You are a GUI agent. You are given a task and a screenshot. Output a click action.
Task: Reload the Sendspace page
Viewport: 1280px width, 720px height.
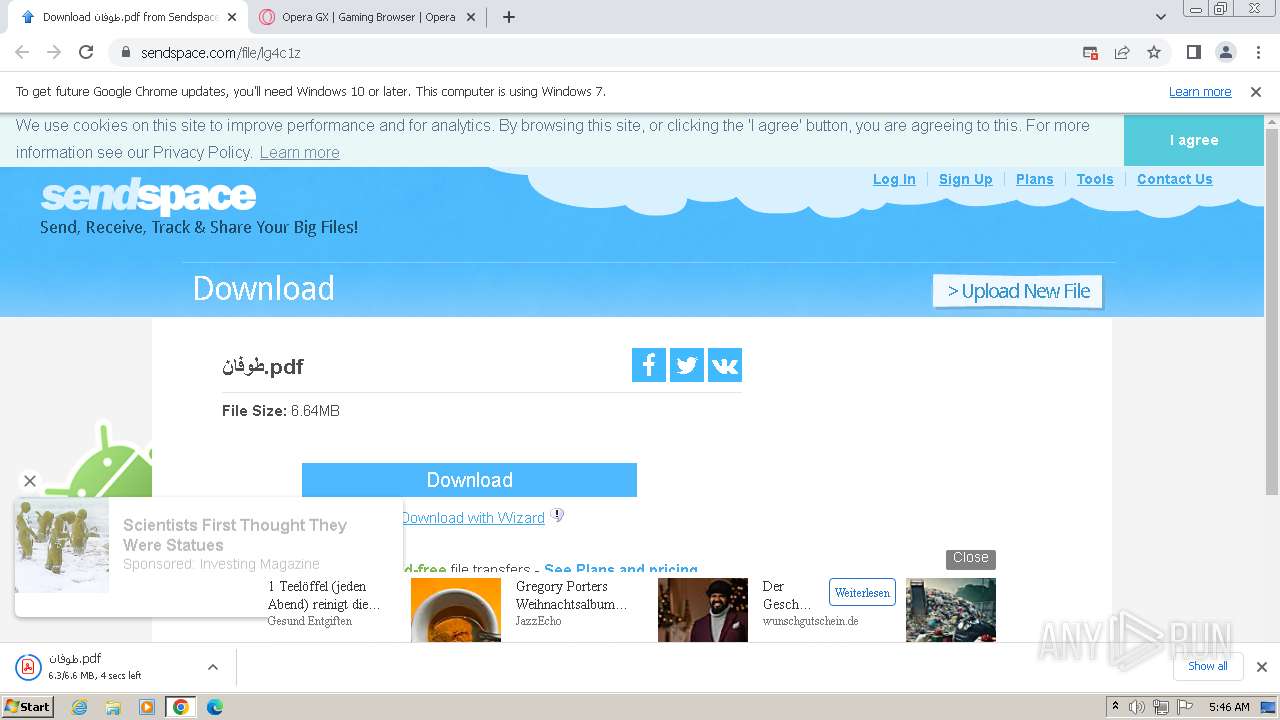click(86, 52)
